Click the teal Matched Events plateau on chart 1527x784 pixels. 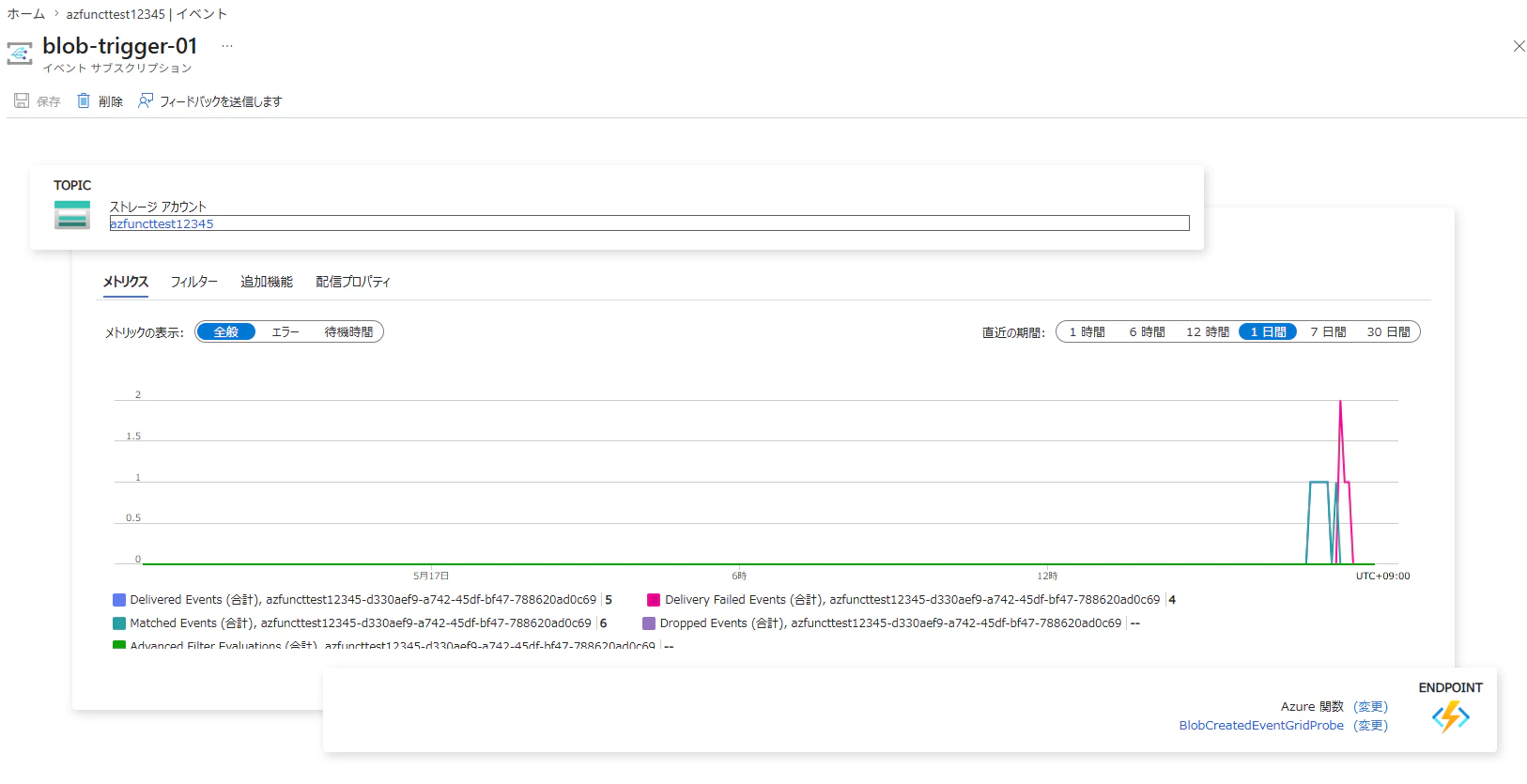click(1319, 483)
